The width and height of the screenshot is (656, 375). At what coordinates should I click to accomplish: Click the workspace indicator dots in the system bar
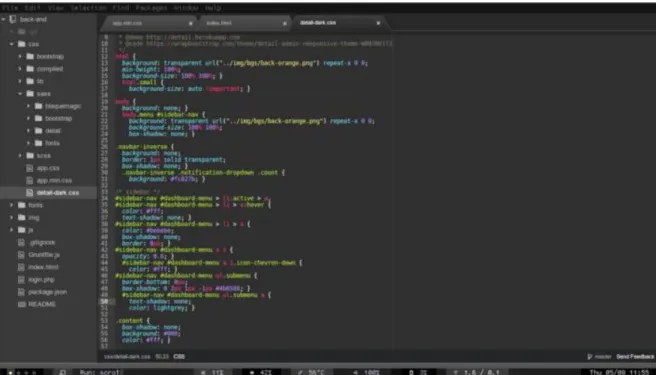click(23, 372)
